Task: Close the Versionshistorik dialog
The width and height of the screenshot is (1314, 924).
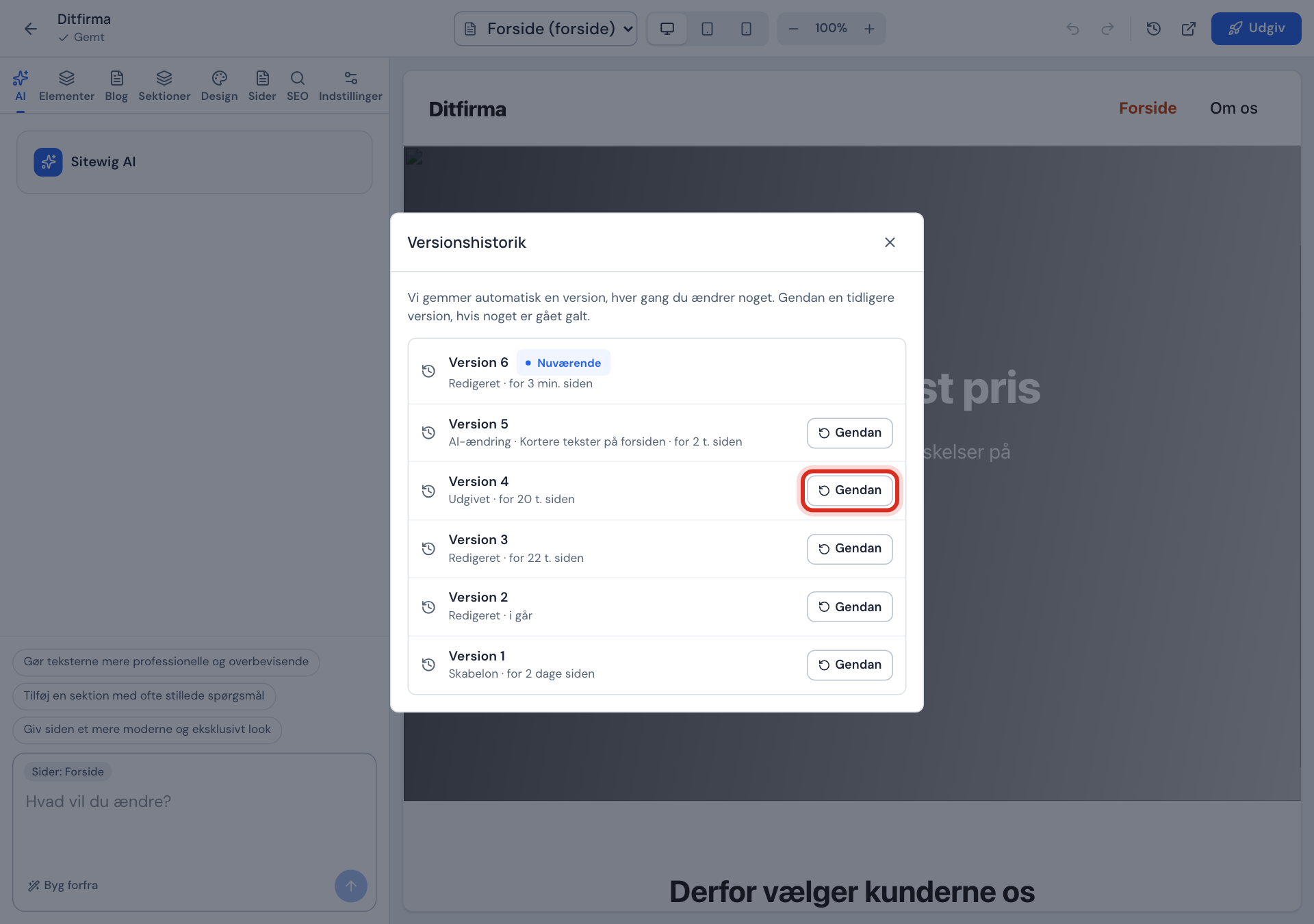Action: pyautogui.click(x=890, y=242)
